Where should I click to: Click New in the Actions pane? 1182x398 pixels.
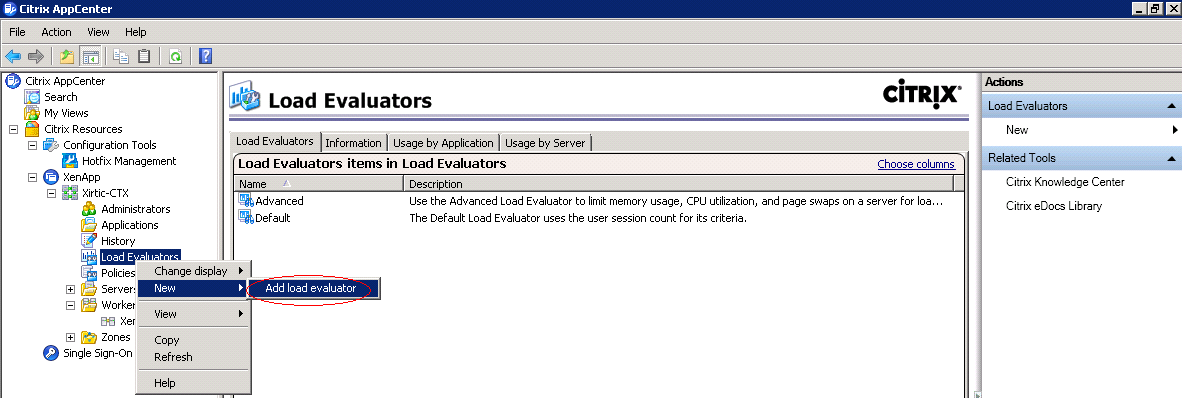pos(1017,130)
